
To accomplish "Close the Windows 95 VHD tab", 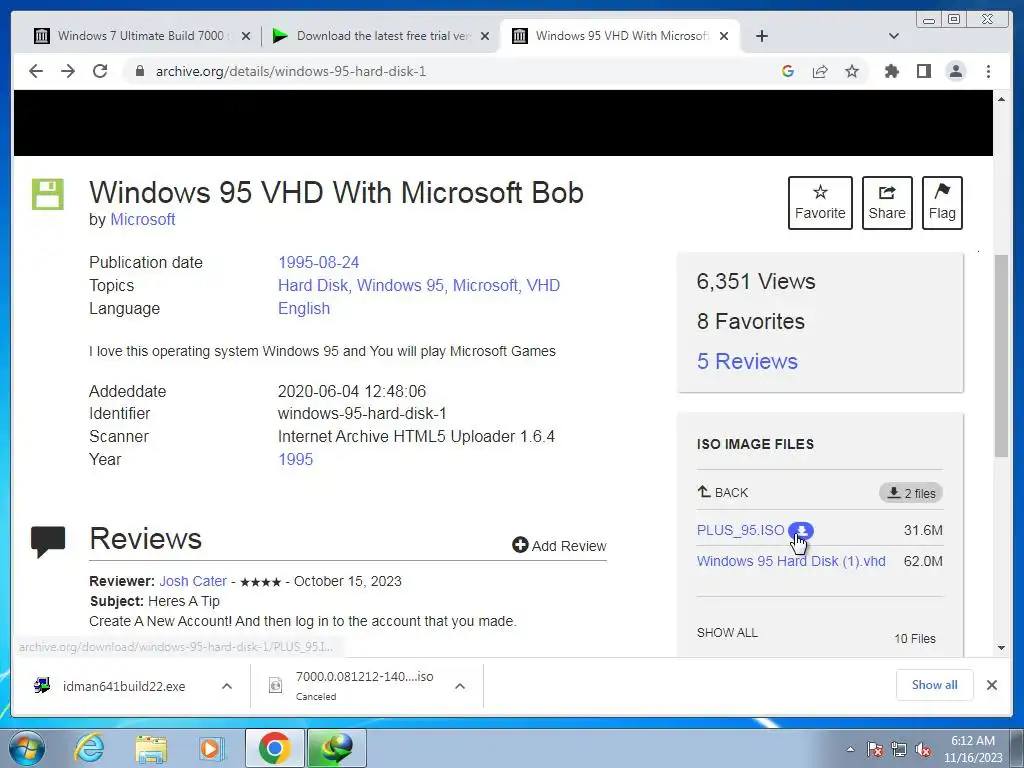I will (724, 36).
